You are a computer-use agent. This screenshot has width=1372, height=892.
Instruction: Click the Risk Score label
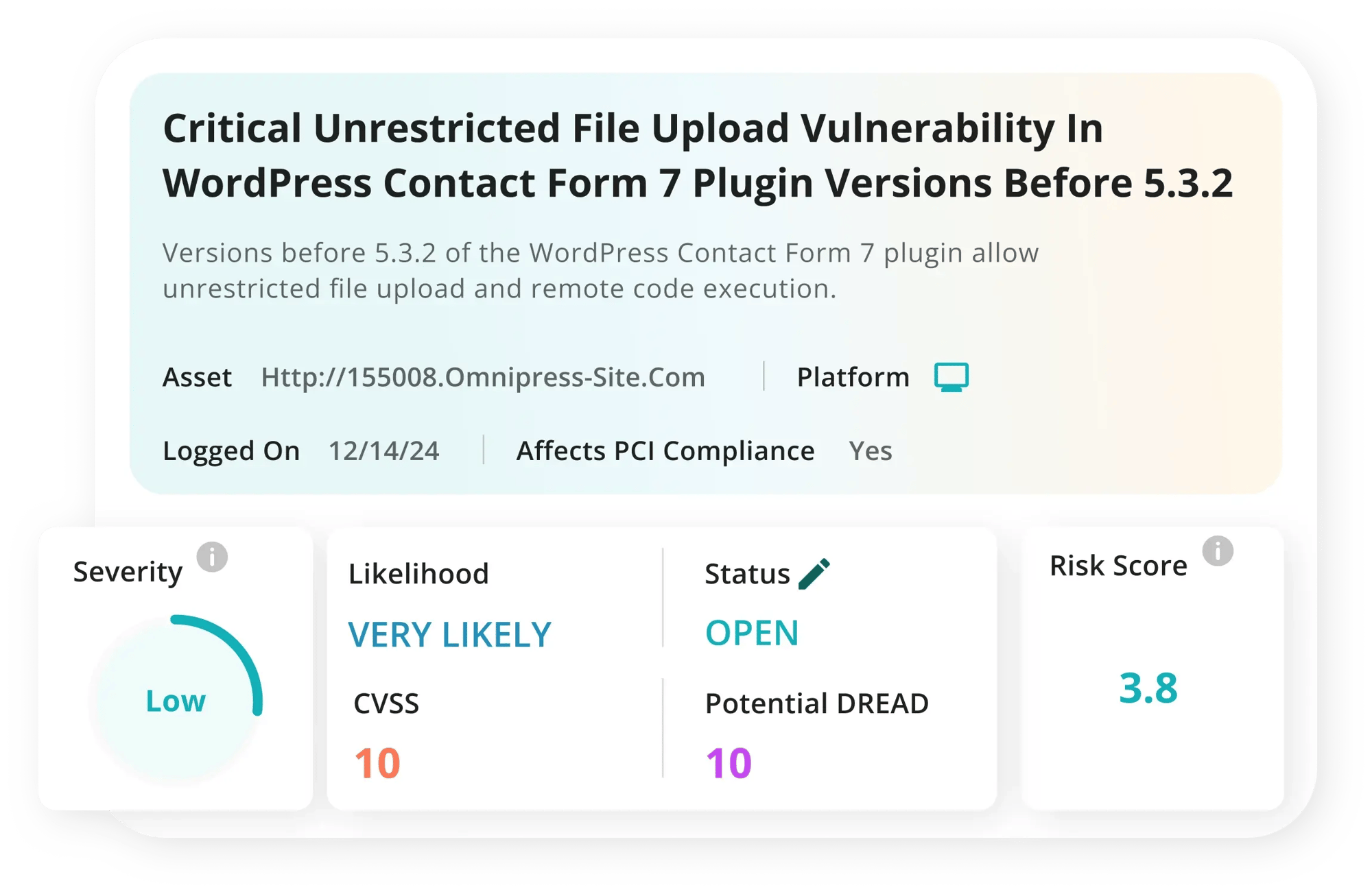click(1118, 566)
